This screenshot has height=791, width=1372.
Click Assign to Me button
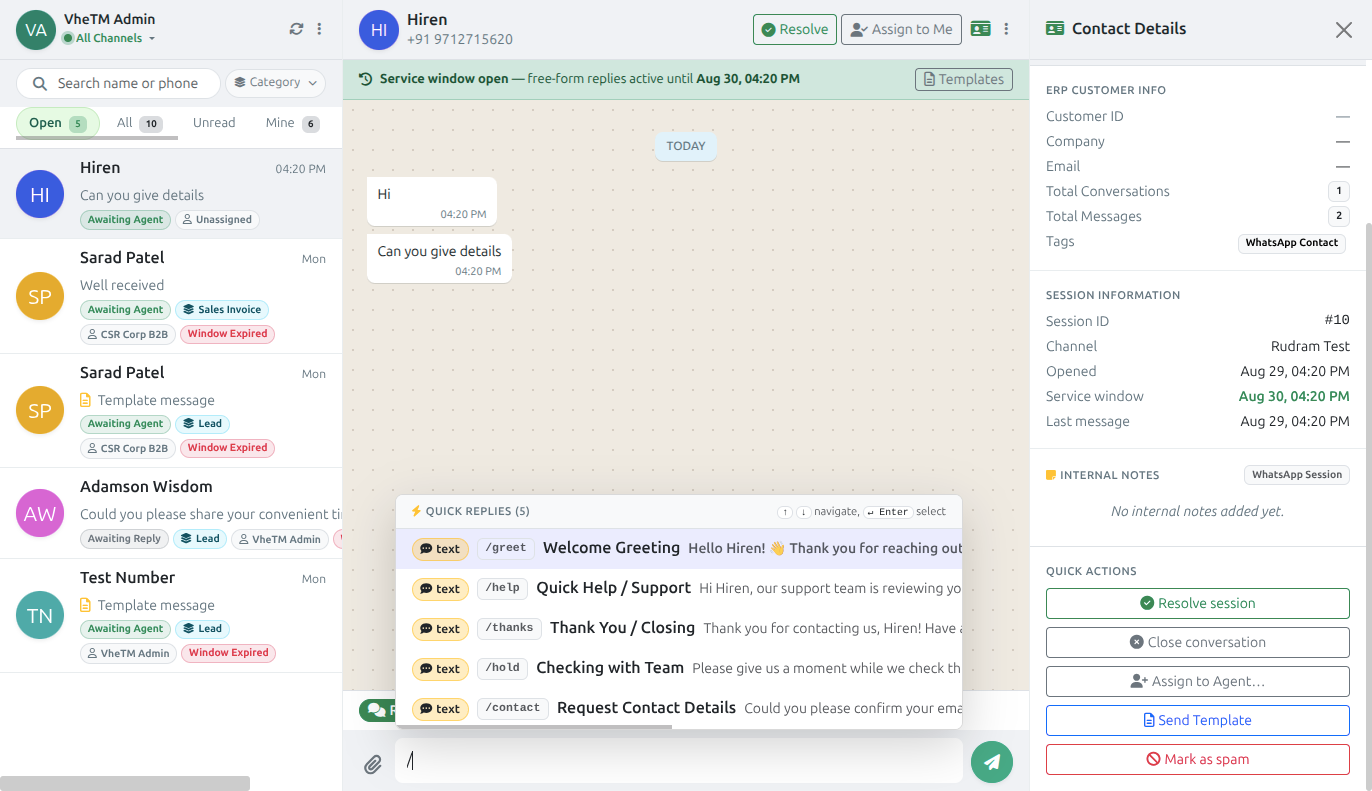(x=901, y=30)
